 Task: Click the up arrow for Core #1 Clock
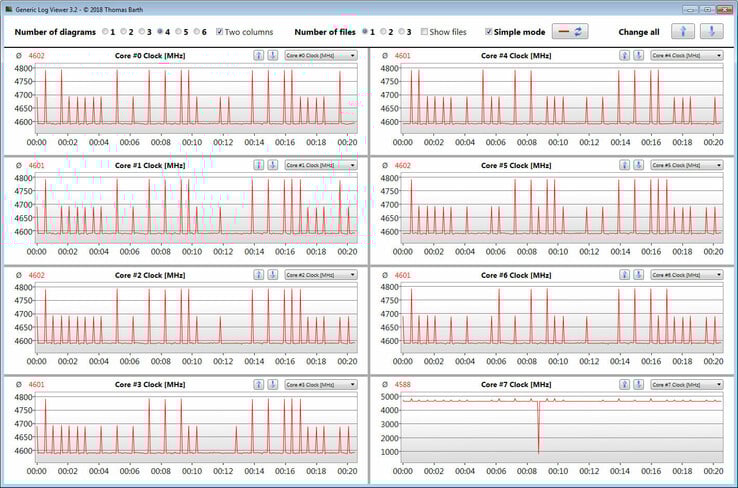pyautogui.click(x=258, y=165)
